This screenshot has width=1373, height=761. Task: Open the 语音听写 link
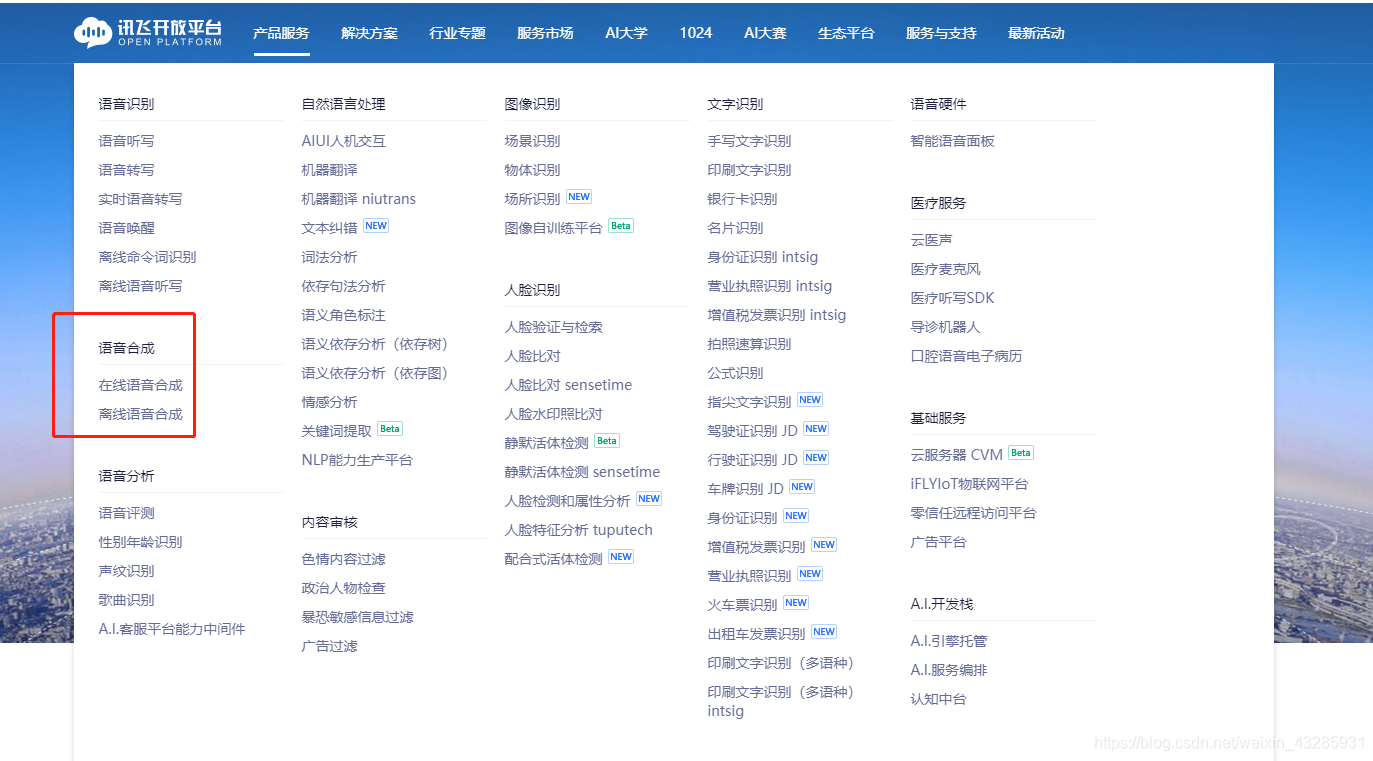pos(127,141)
